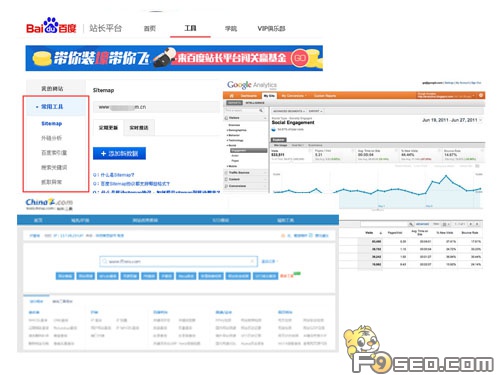Open the 什么是Sitemap? question link
The width and height of the screenshot is (500, 375).
114,175
